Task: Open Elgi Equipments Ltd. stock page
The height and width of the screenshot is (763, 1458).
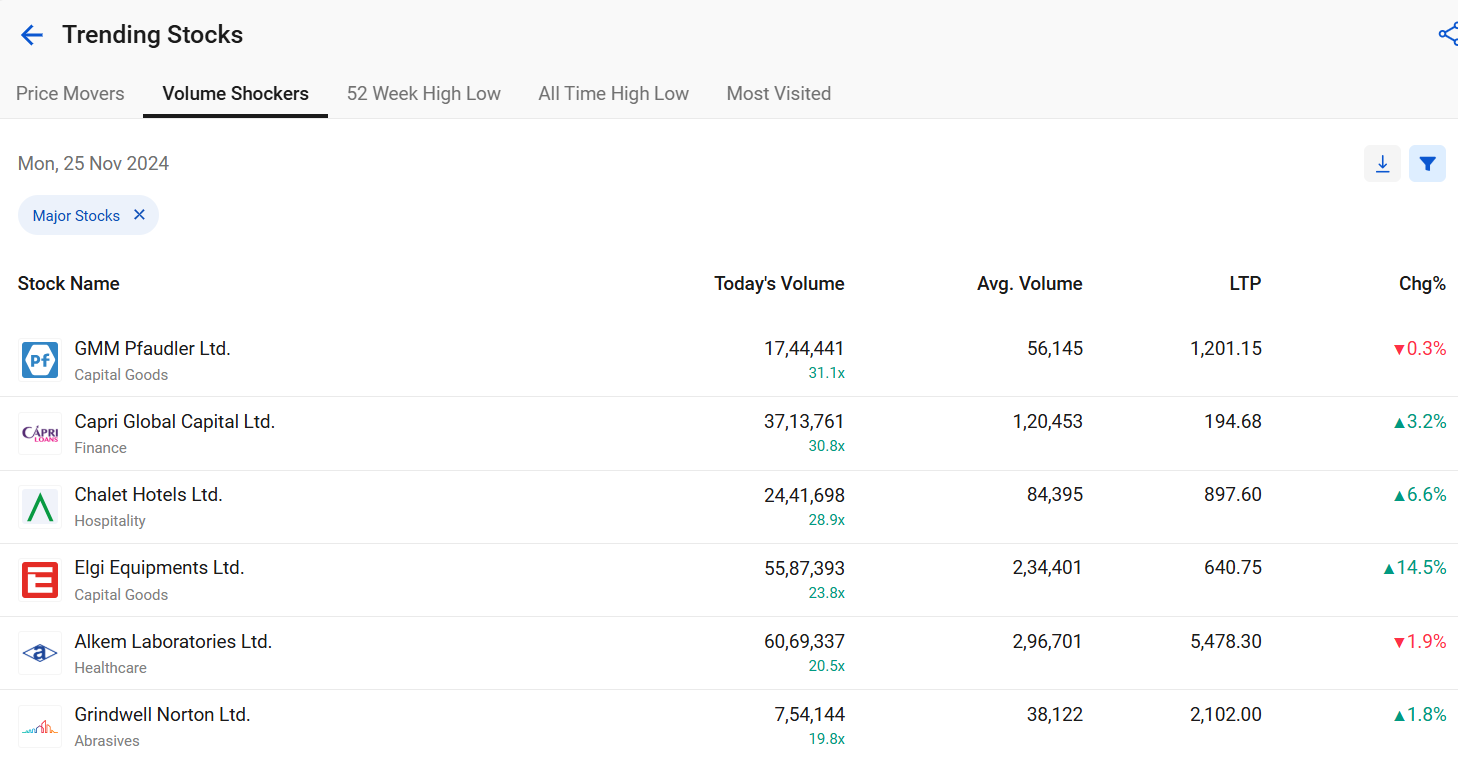Action: pyautogui.click(x=159, y=567)
